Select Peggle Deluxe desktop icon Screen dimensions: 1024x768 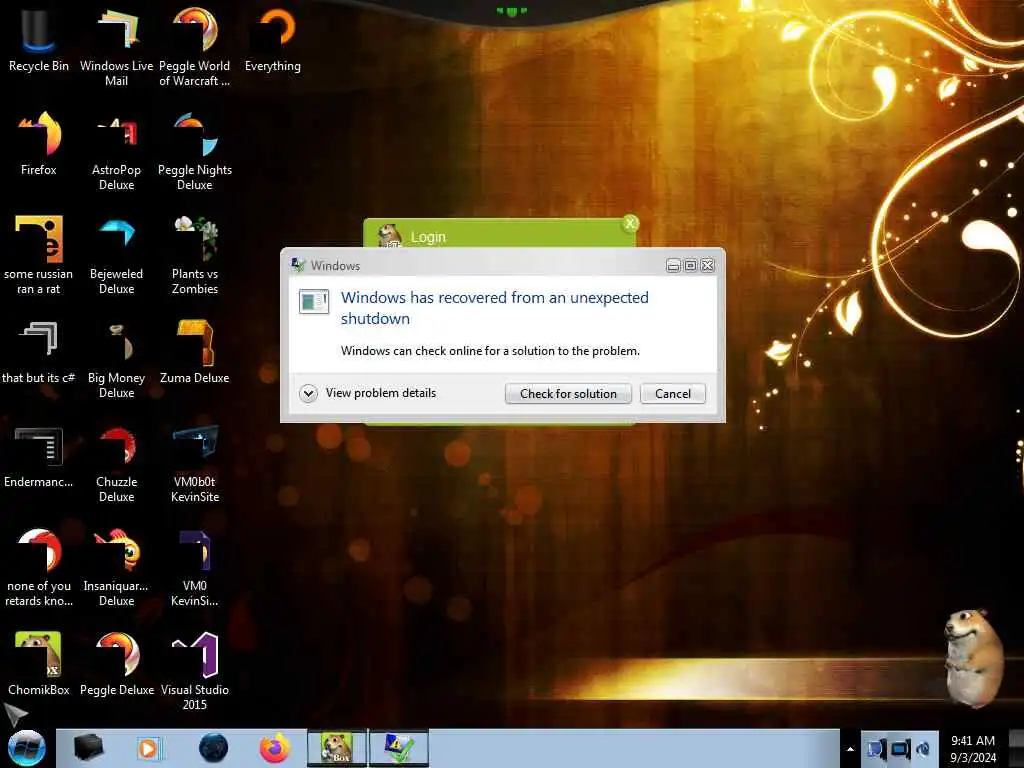point(116,664)
